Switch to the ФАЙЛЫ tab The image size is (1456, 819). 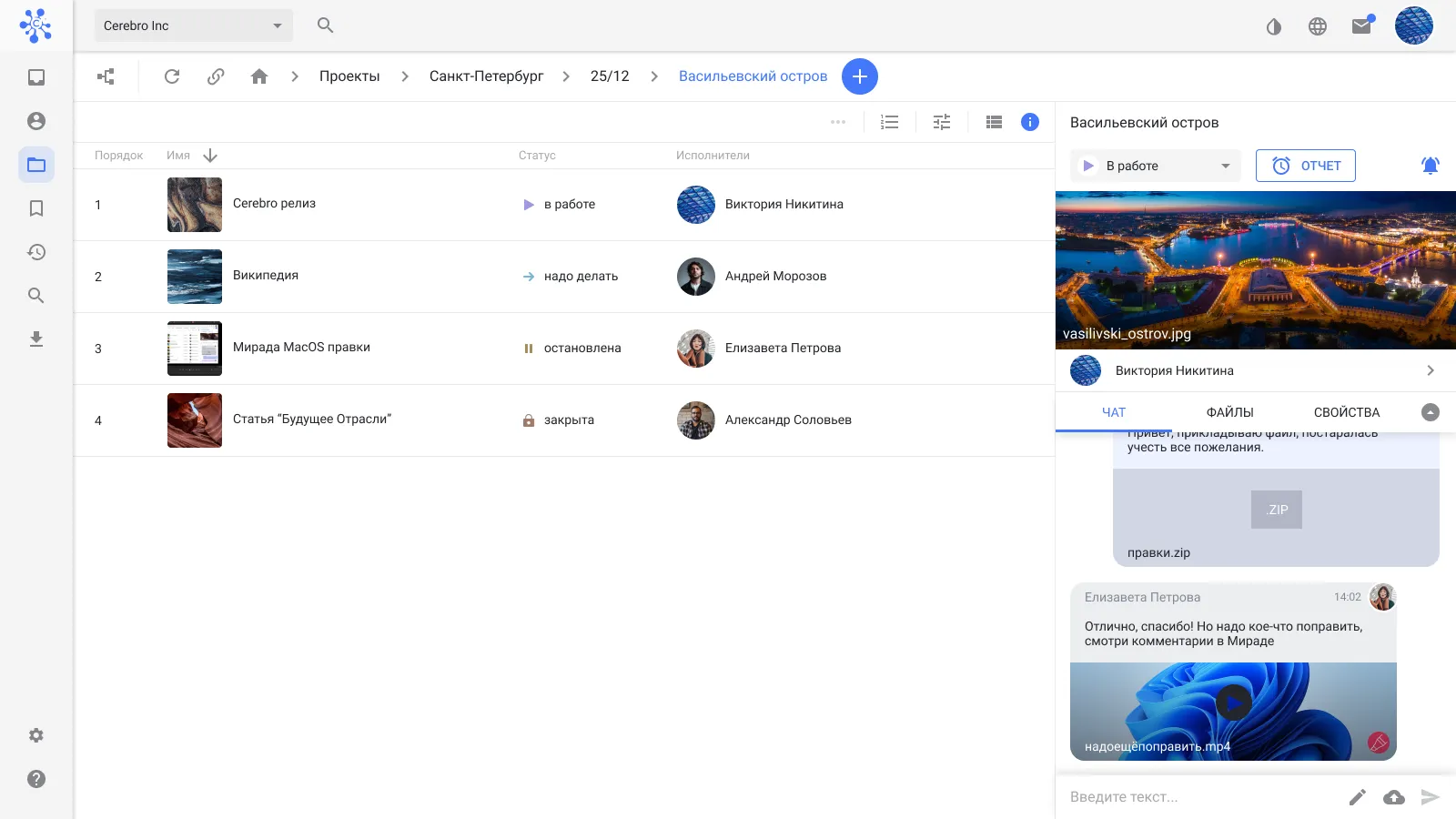tap(1229, 412)
